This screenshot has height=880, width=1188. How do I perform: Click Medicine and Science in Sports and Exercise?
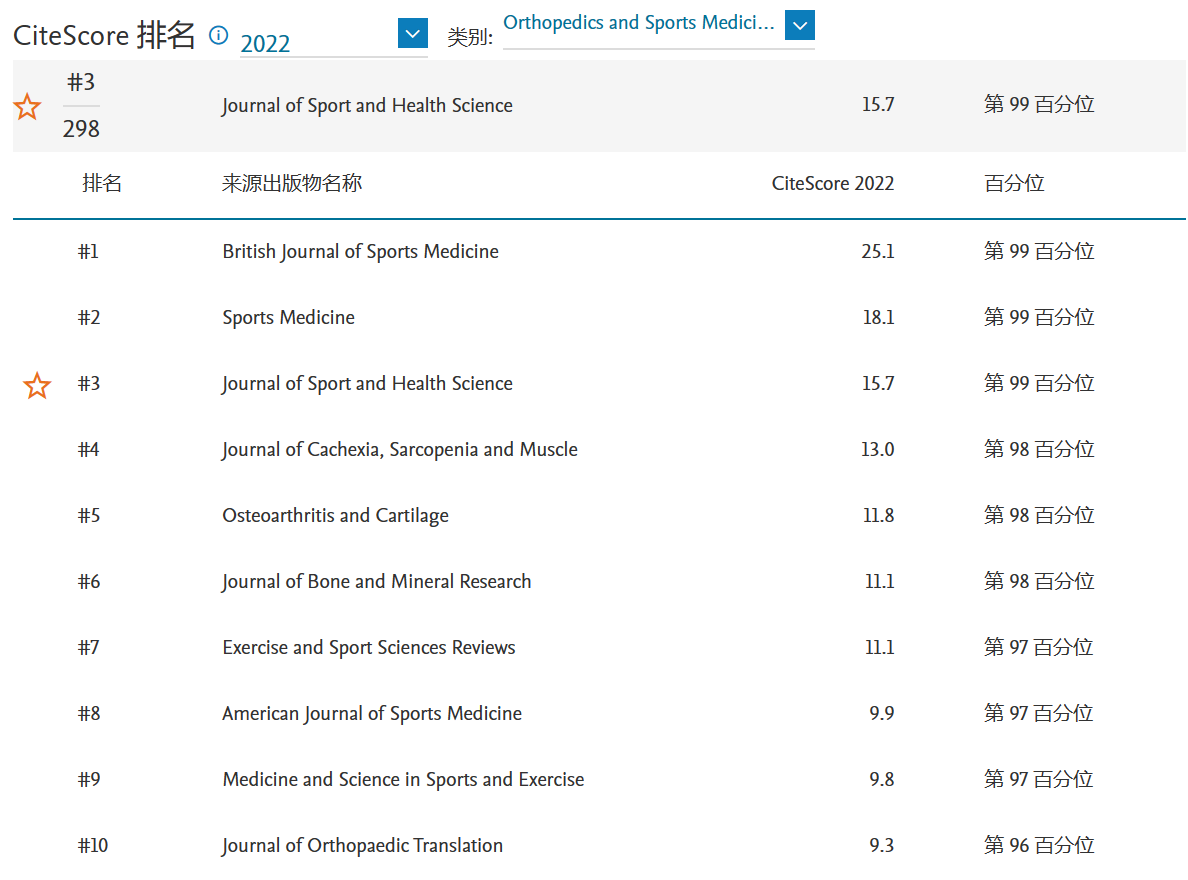click(x=403, y=780)
